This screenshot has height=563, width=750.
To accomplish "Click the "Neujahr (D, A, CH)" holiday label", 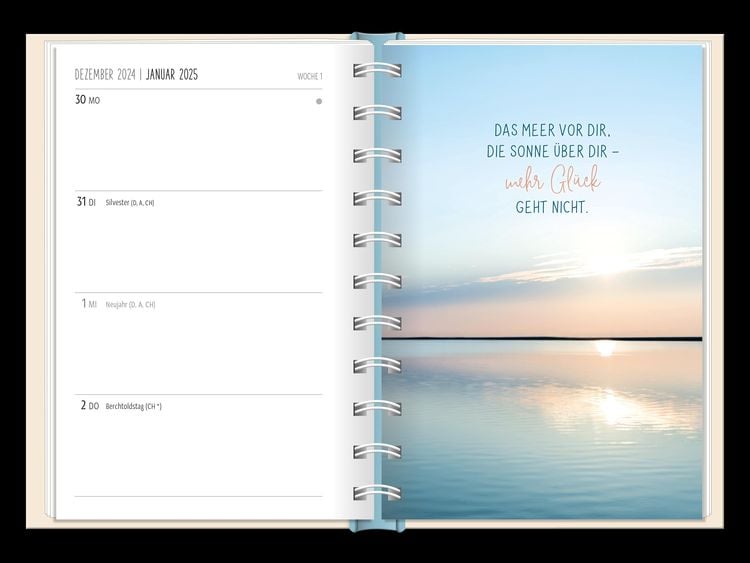I will pyautogui.click(x=130, y=305).
